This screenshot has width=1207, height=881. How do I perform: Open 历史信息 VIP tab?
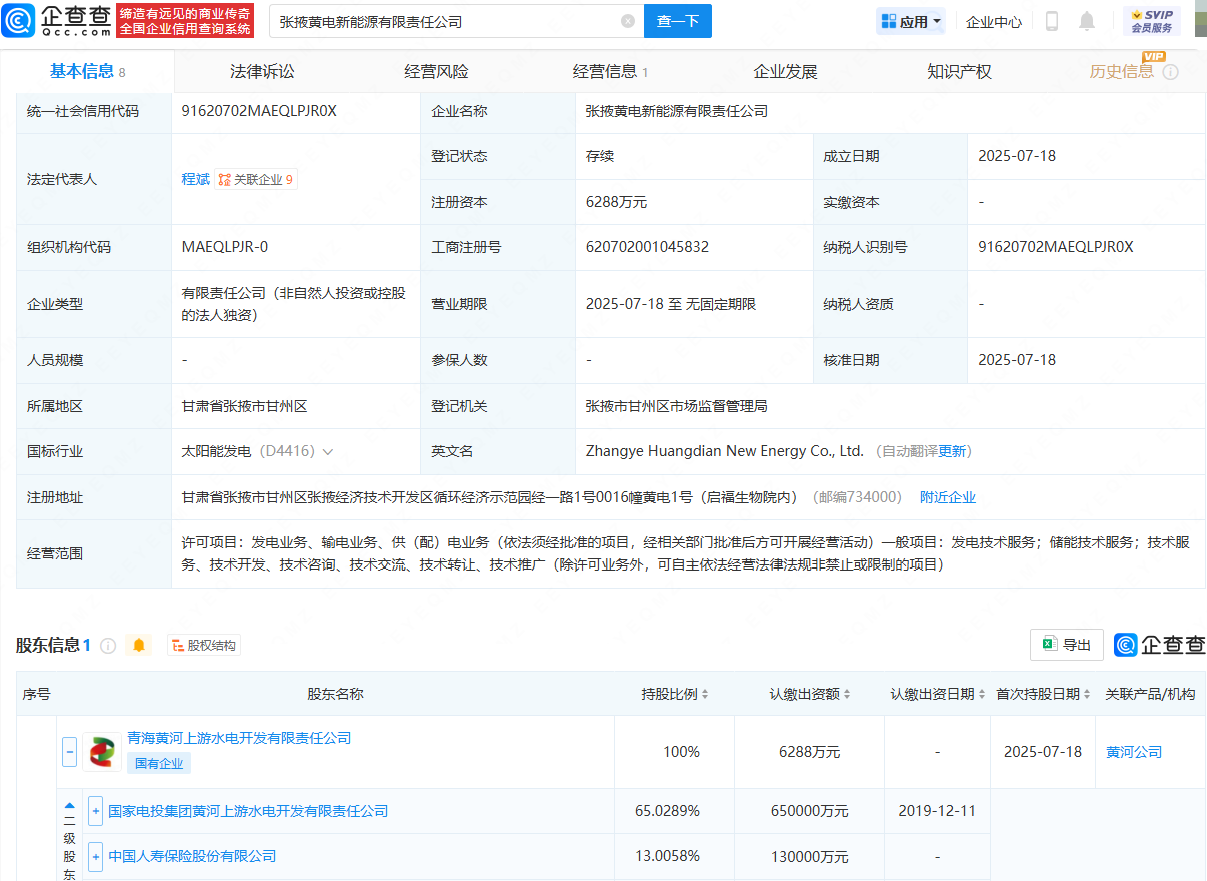[x=1121, y=71]
